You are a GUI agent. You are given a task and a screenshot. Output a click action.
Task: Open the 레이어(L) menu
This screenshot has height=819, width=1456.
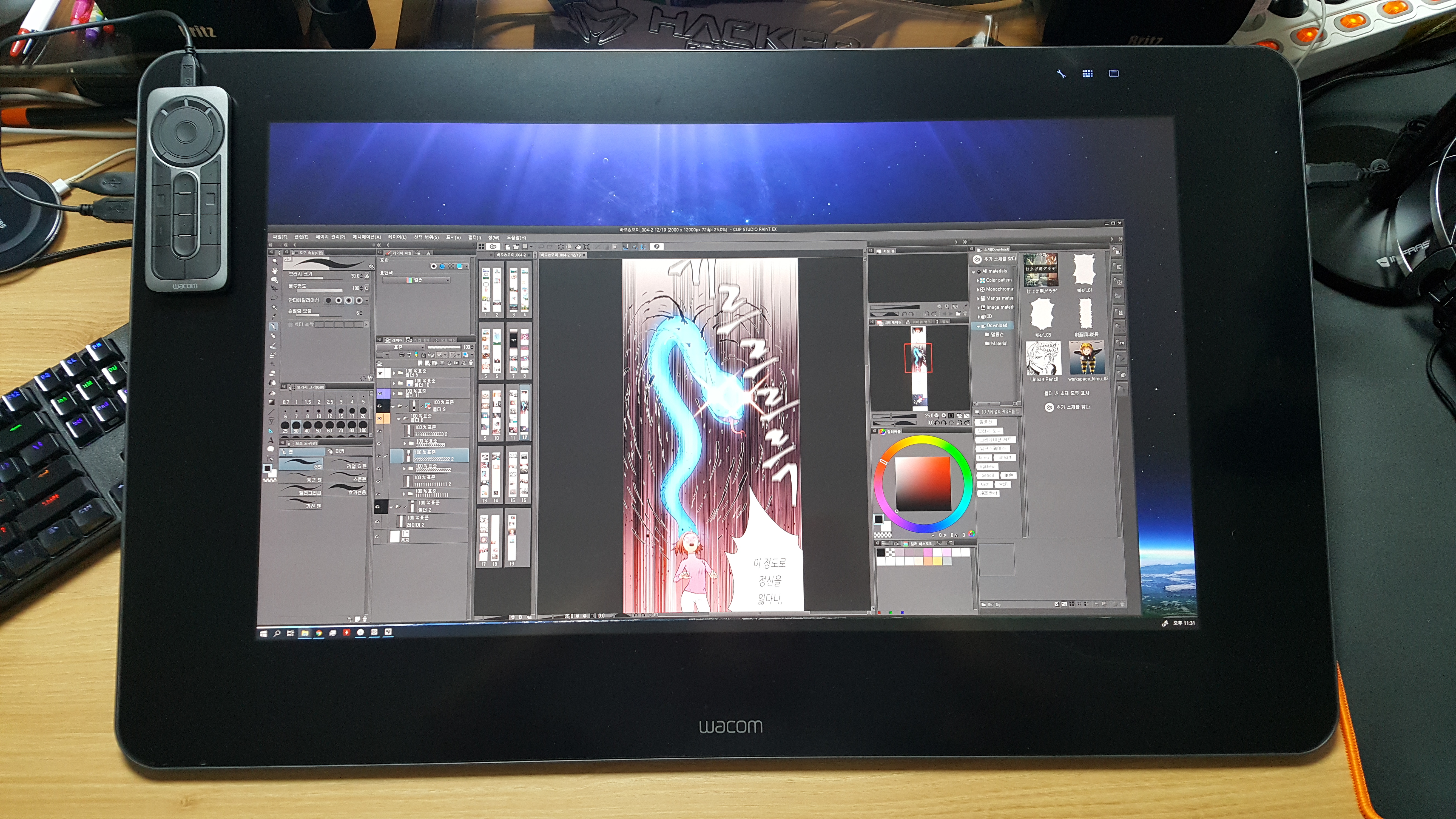pos(397,237)
